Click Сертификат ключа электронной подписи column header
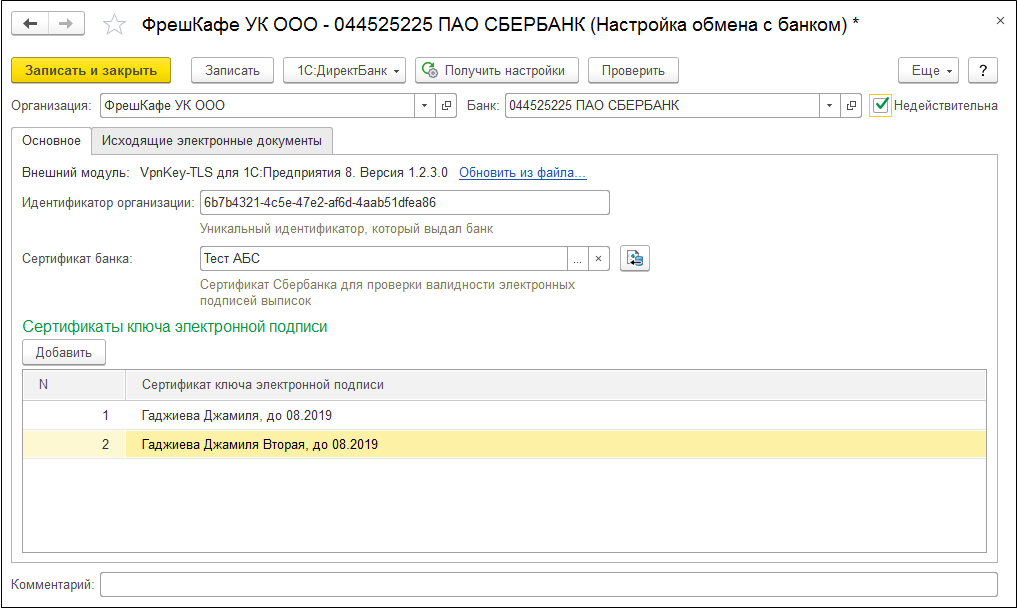Image resolution: width=1017 pixels, height=608 pixels. pyautogui.click(x=556, y=385)
